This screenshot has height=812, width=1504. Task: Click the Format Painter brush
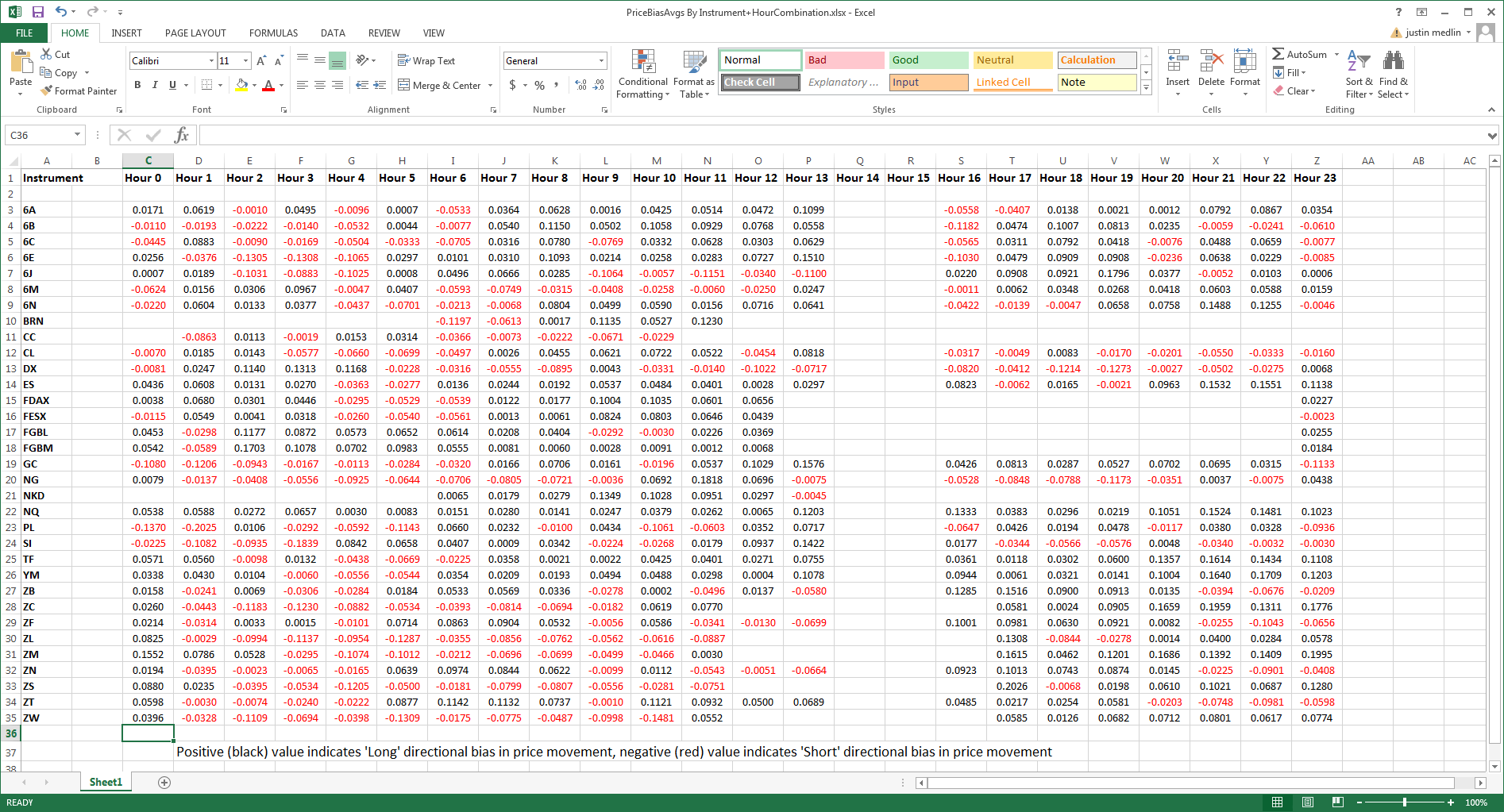[x=47, y=90]
